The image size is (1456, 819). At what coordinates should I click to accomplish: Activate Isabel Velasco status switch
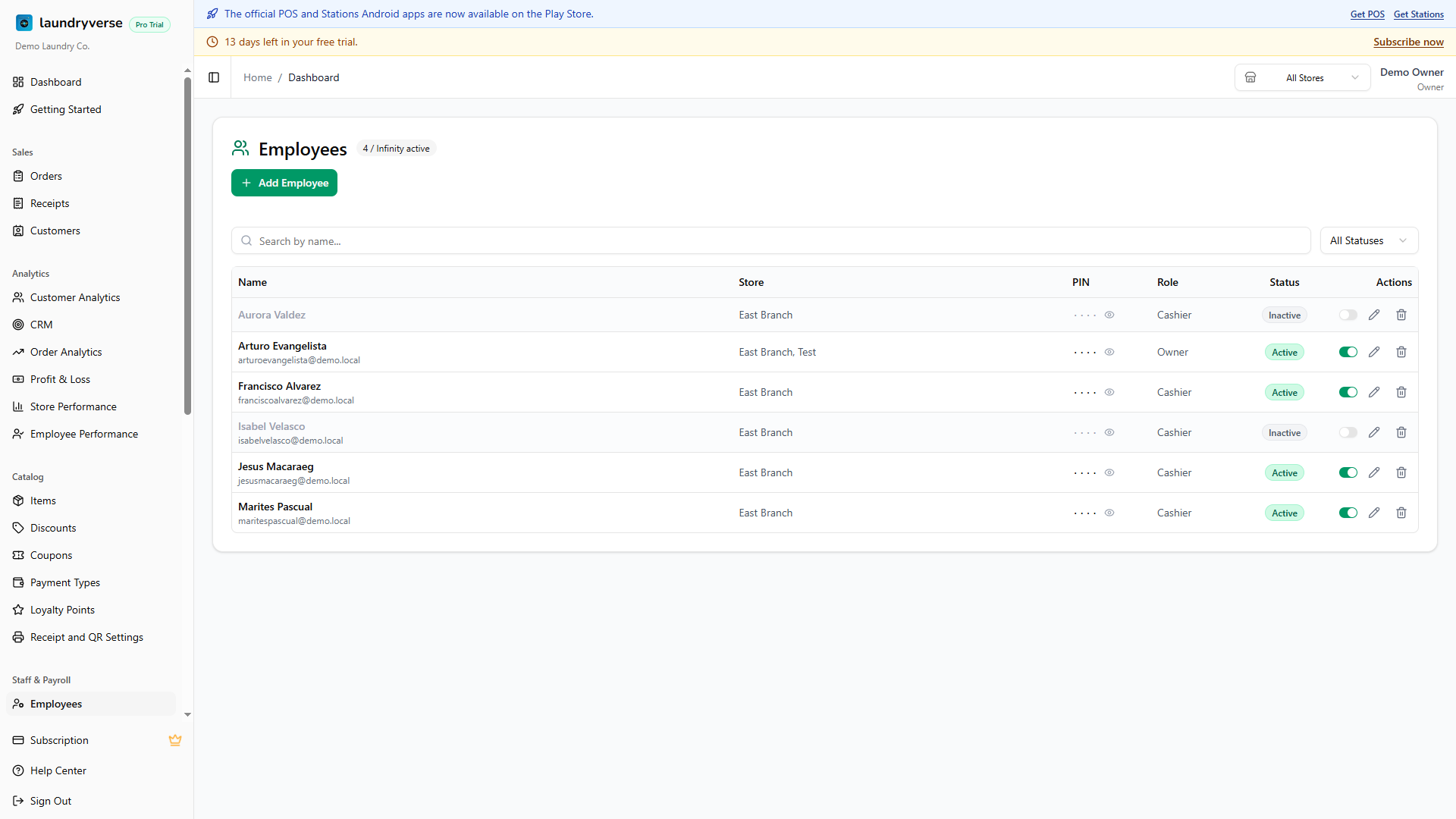[1348, 432]
